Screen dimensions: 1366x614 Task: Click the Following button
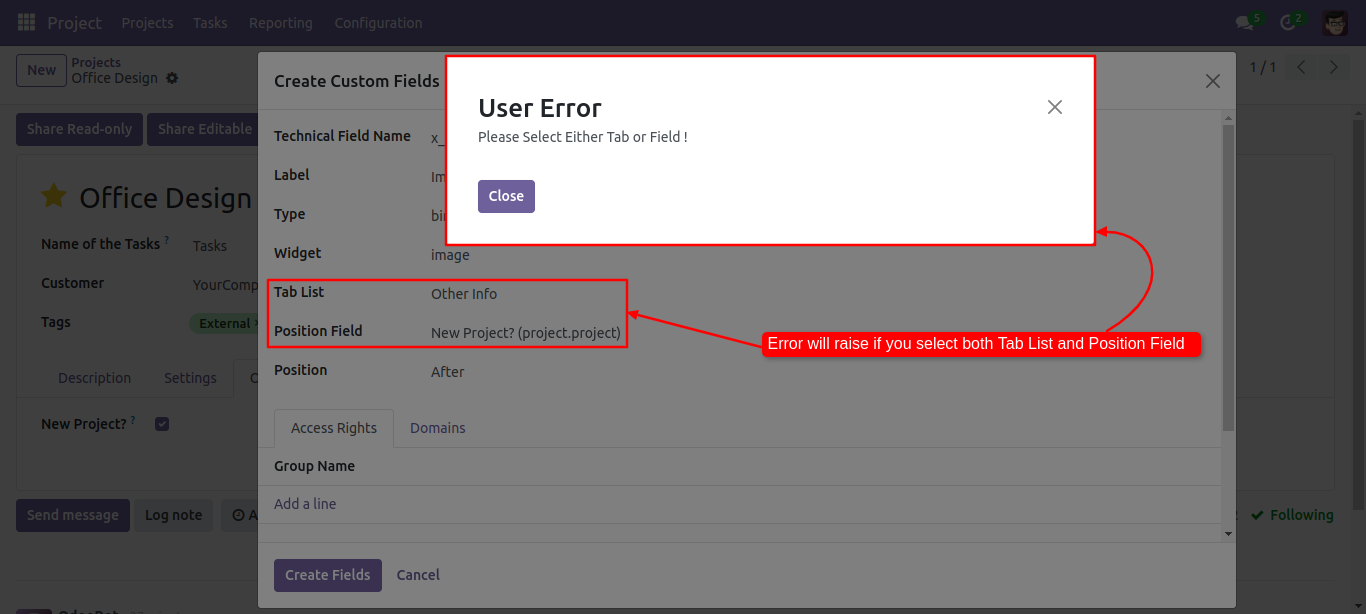point(1293,515)
